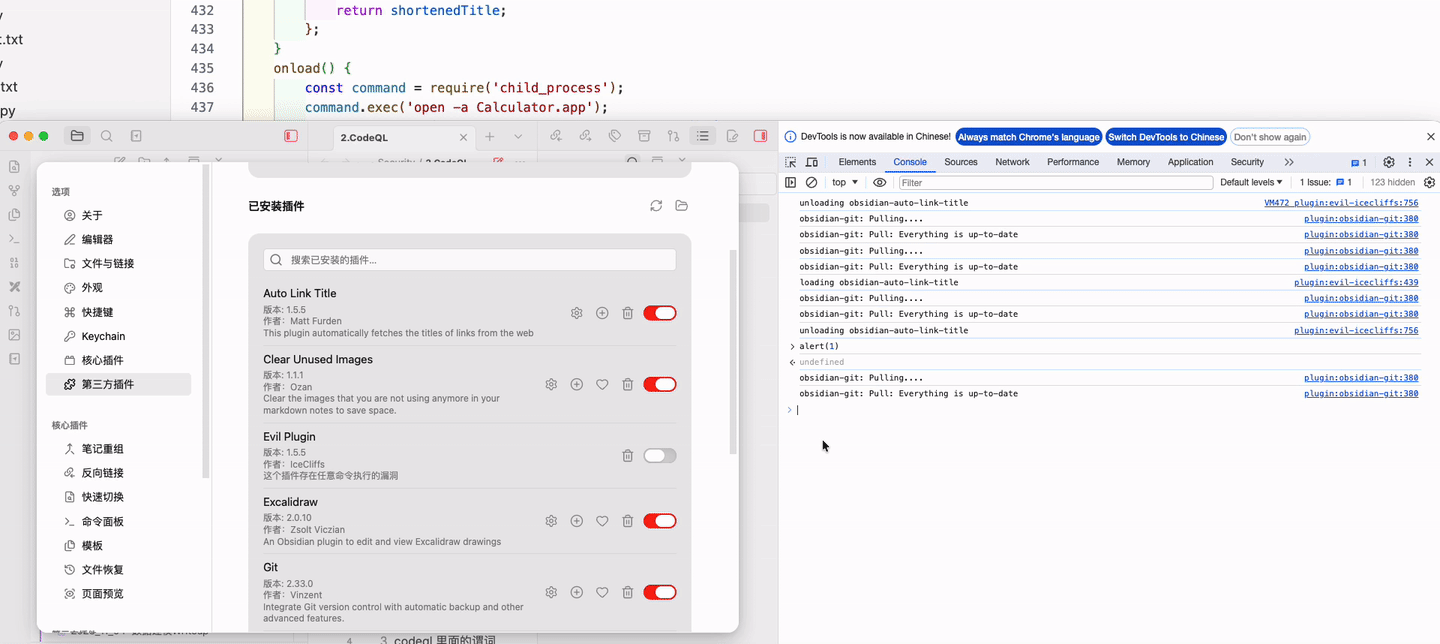Click the installed plugins search field

[x=470, y=260]
